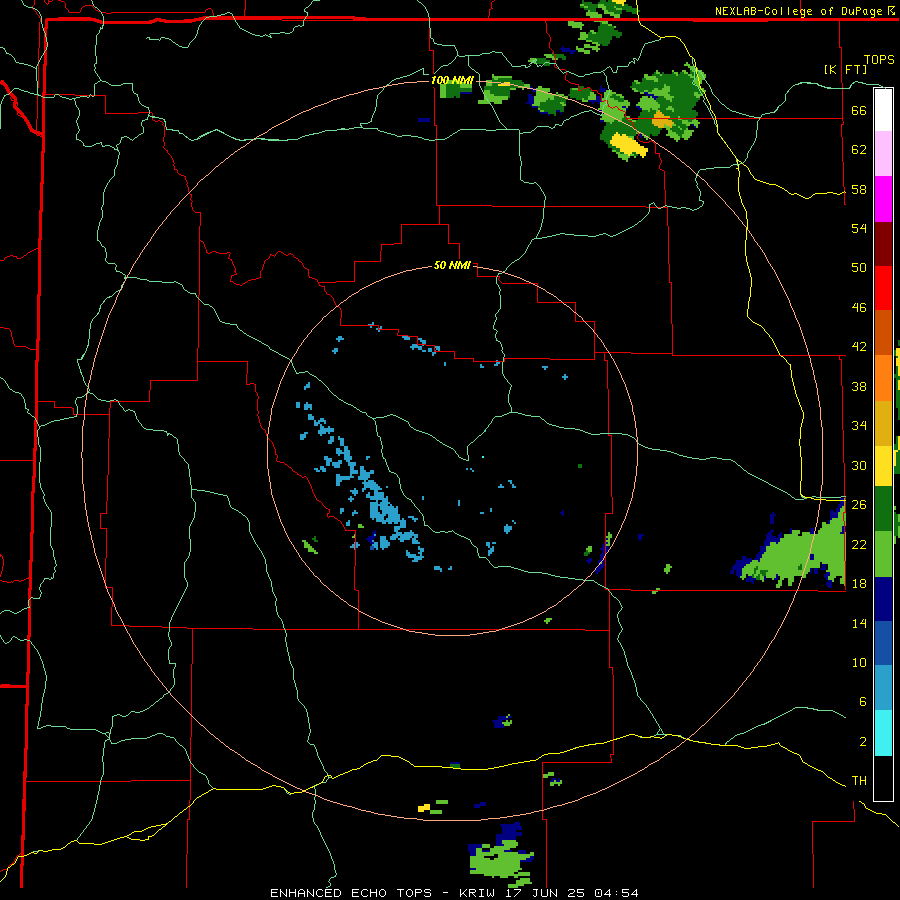Click the '17 JUN 25' date text
This screenshot has width=900, height=900.
click(545, 893)
